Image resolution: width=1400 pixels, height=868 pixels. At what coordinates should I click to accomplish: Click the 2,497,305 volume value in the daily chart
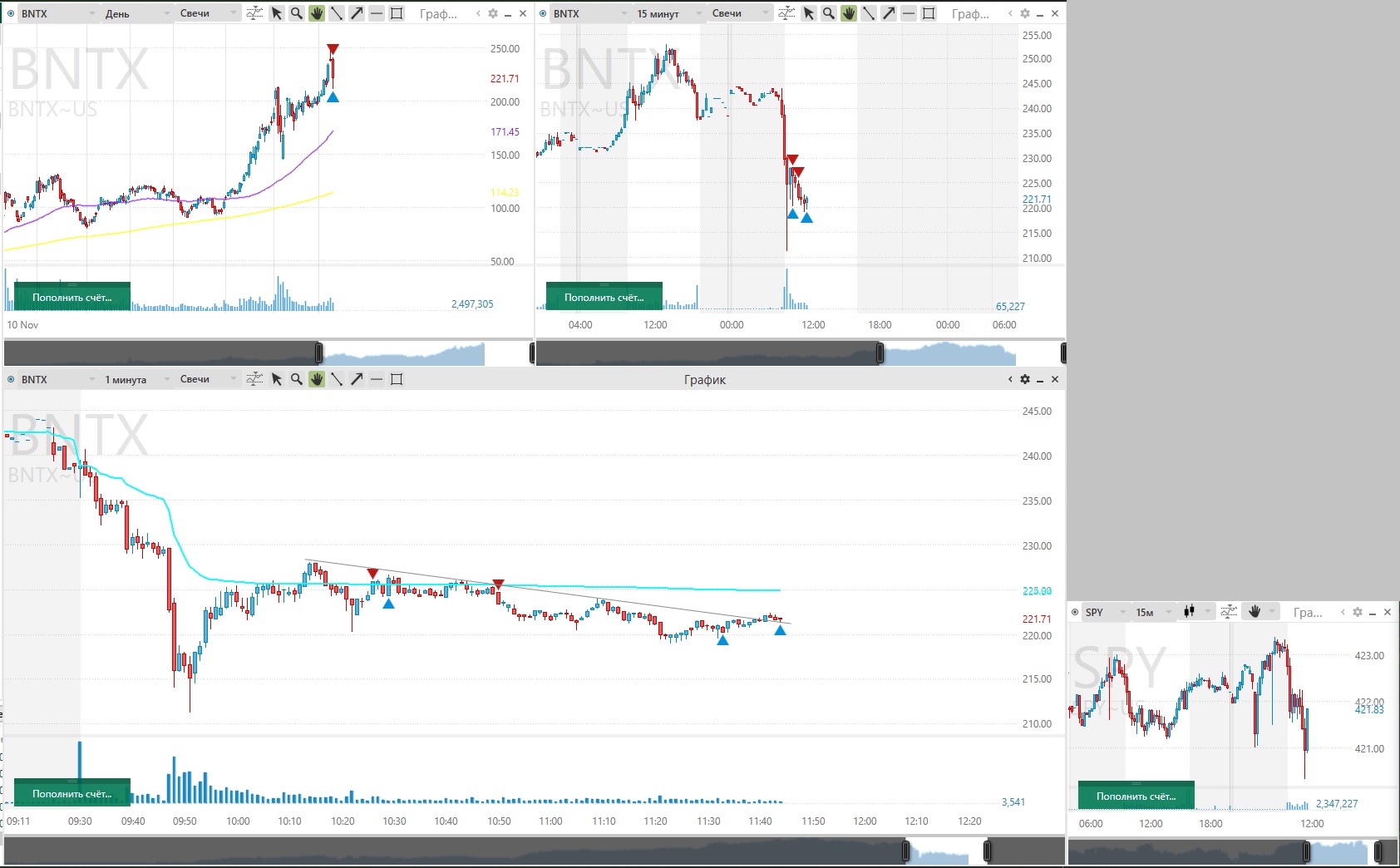click(472, 304)
